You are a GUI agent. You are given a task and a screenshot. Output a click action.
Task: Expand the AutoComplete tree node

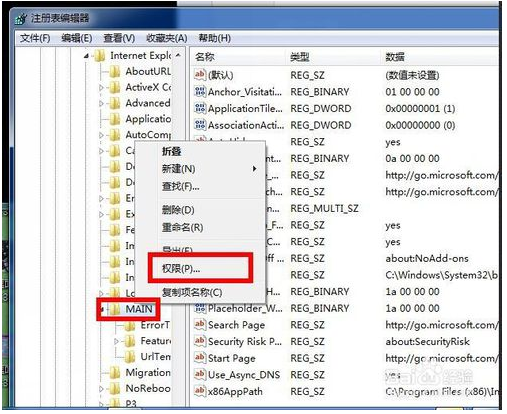pos(101,135)
